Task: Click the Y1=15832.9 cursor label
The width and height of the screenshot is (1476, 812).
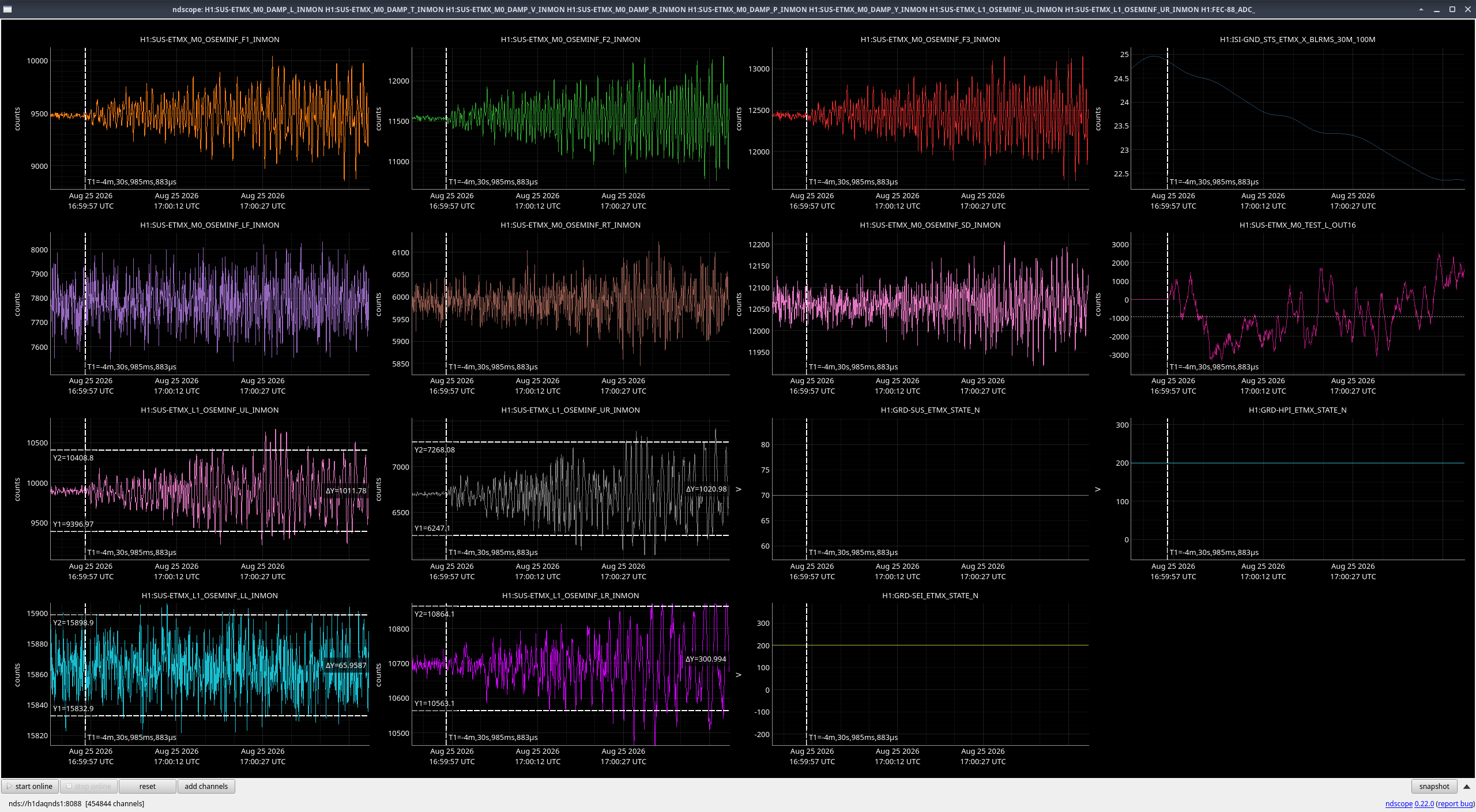Action: [x=73, y=709]
